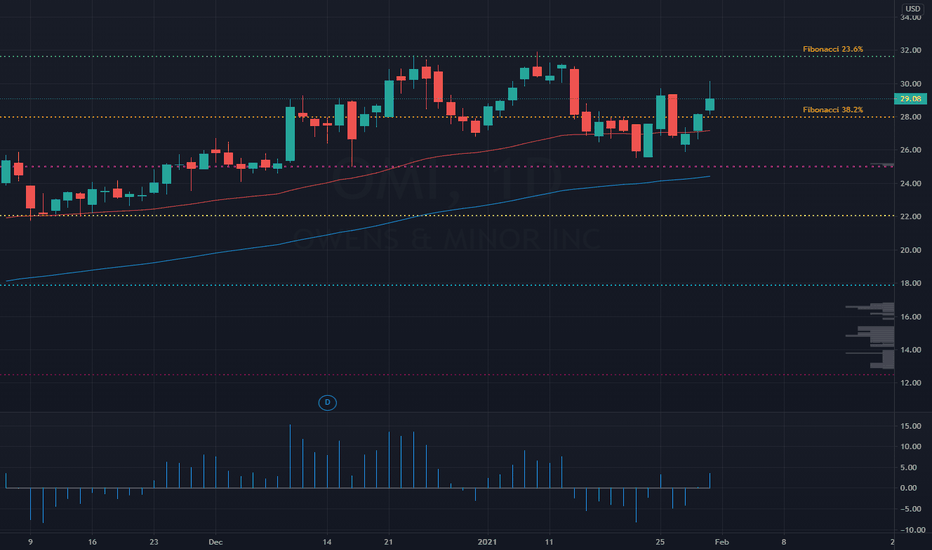Click the 18.00 price axis label
The image size is (932, 550).
911,284
